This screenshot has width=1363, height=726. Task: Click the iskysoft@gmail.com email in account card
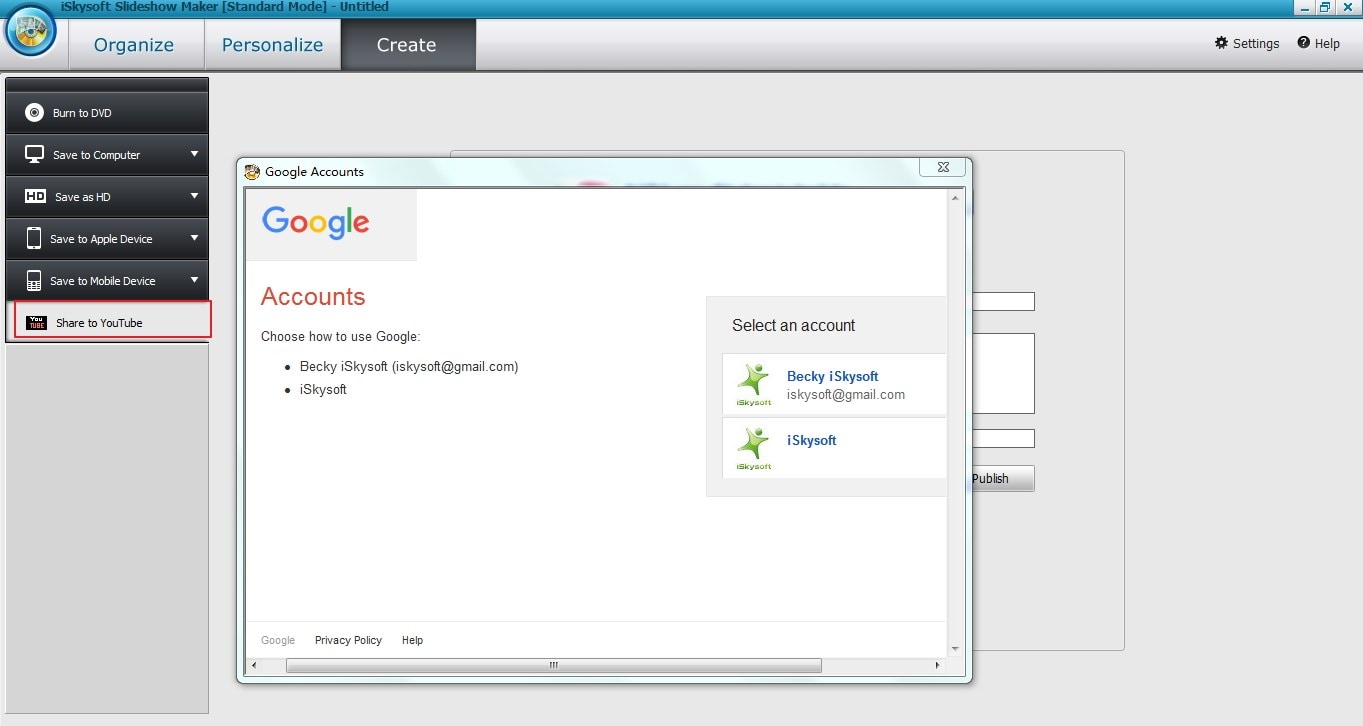(x=846, y=394)
